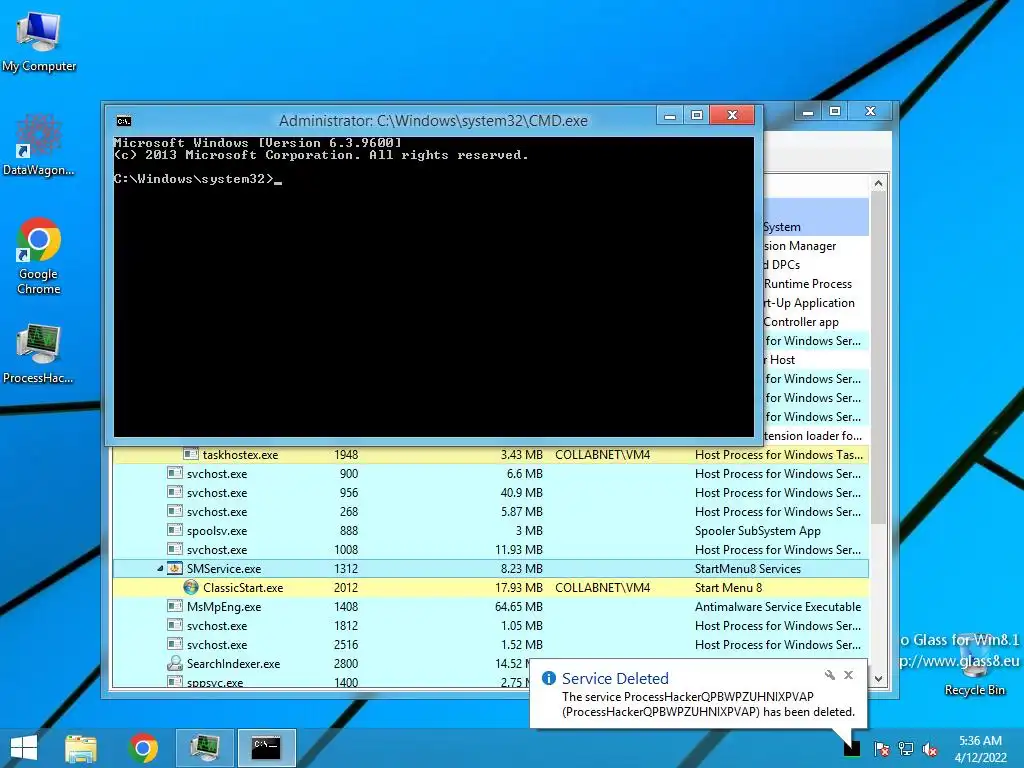
Task: Open notification options via the wrench icon
Action: click(829, 675)
